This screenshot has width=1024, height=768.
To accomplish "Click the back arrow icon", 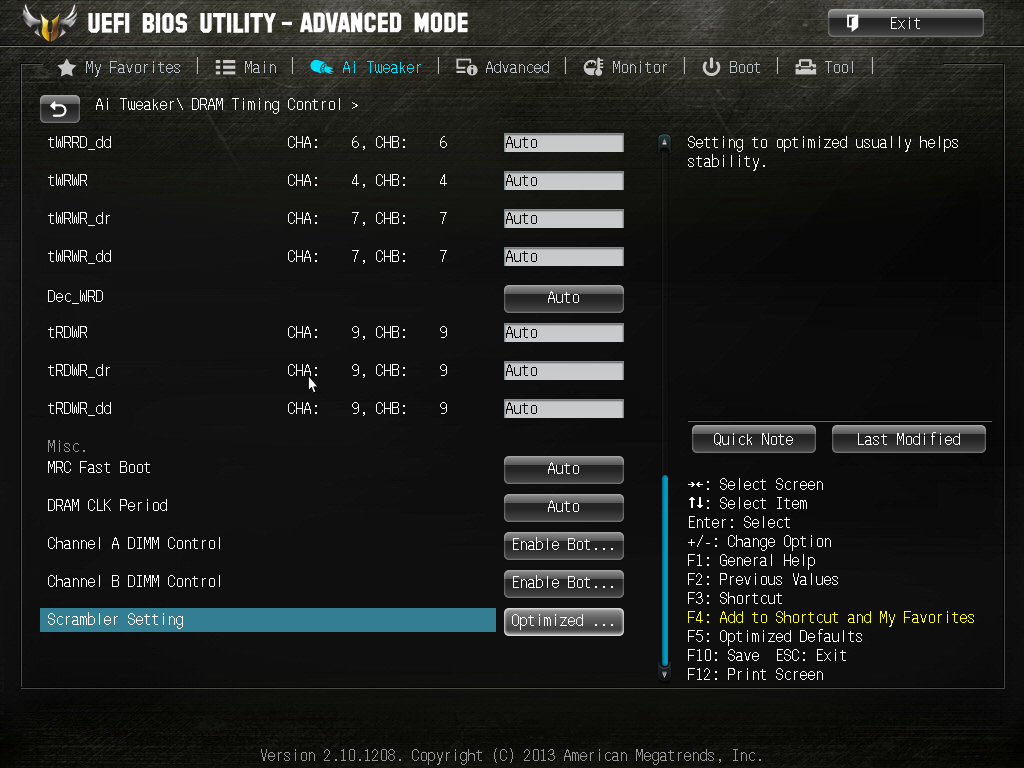I will coord(59,108).
